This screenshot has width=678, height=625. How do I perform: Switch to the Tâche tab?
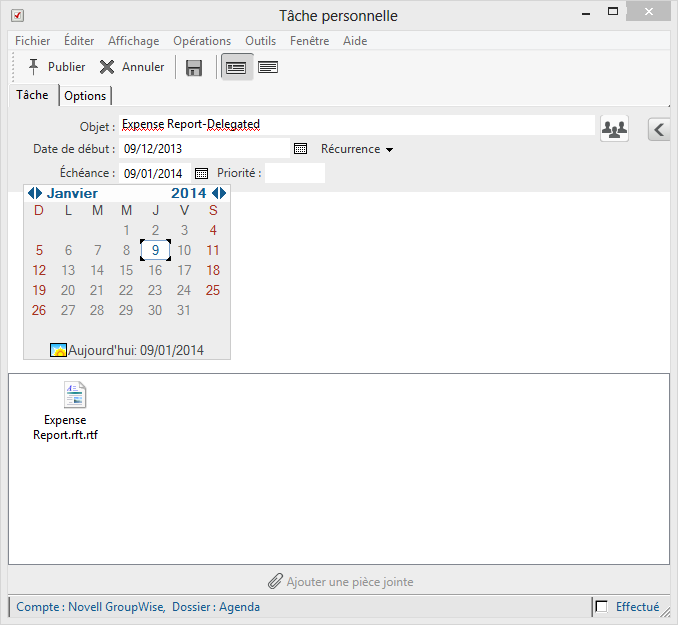click(x=32, y=95)
